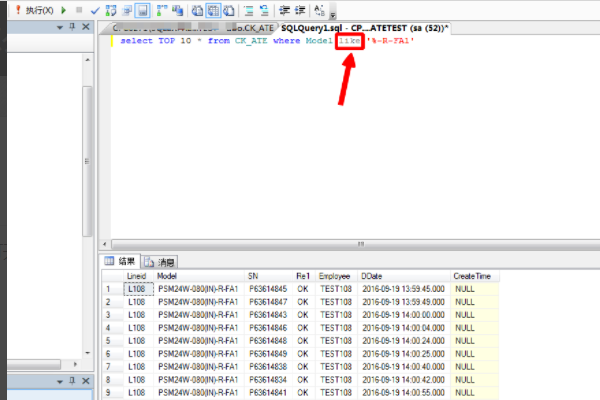Open the Messages (消息) tab
This screenshot has width=600, height=400.
coord(159,262)
